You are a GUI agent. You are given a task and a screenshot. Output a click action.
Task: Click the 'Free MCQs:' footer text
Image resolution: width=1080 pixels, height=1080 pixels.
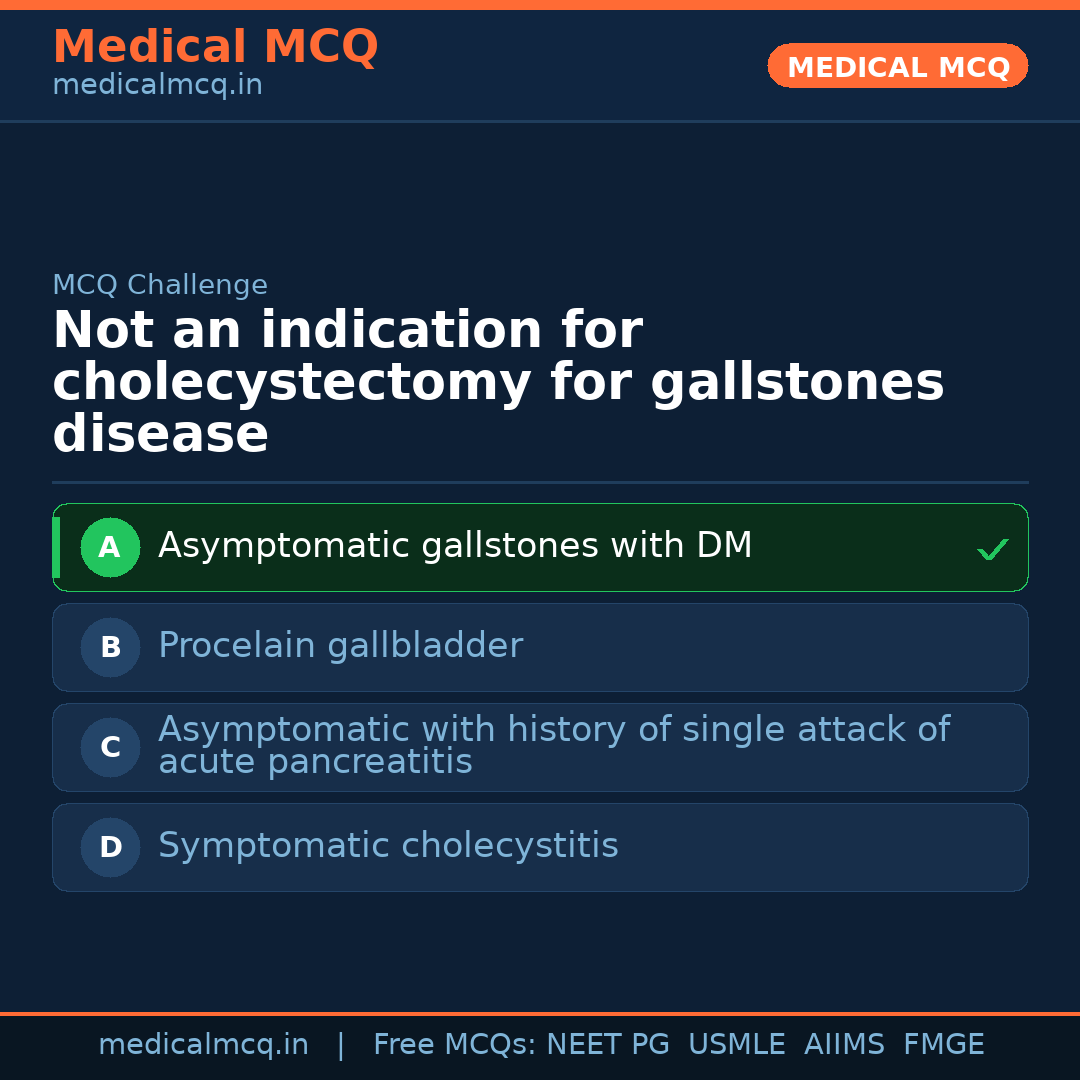(454, 1045)
